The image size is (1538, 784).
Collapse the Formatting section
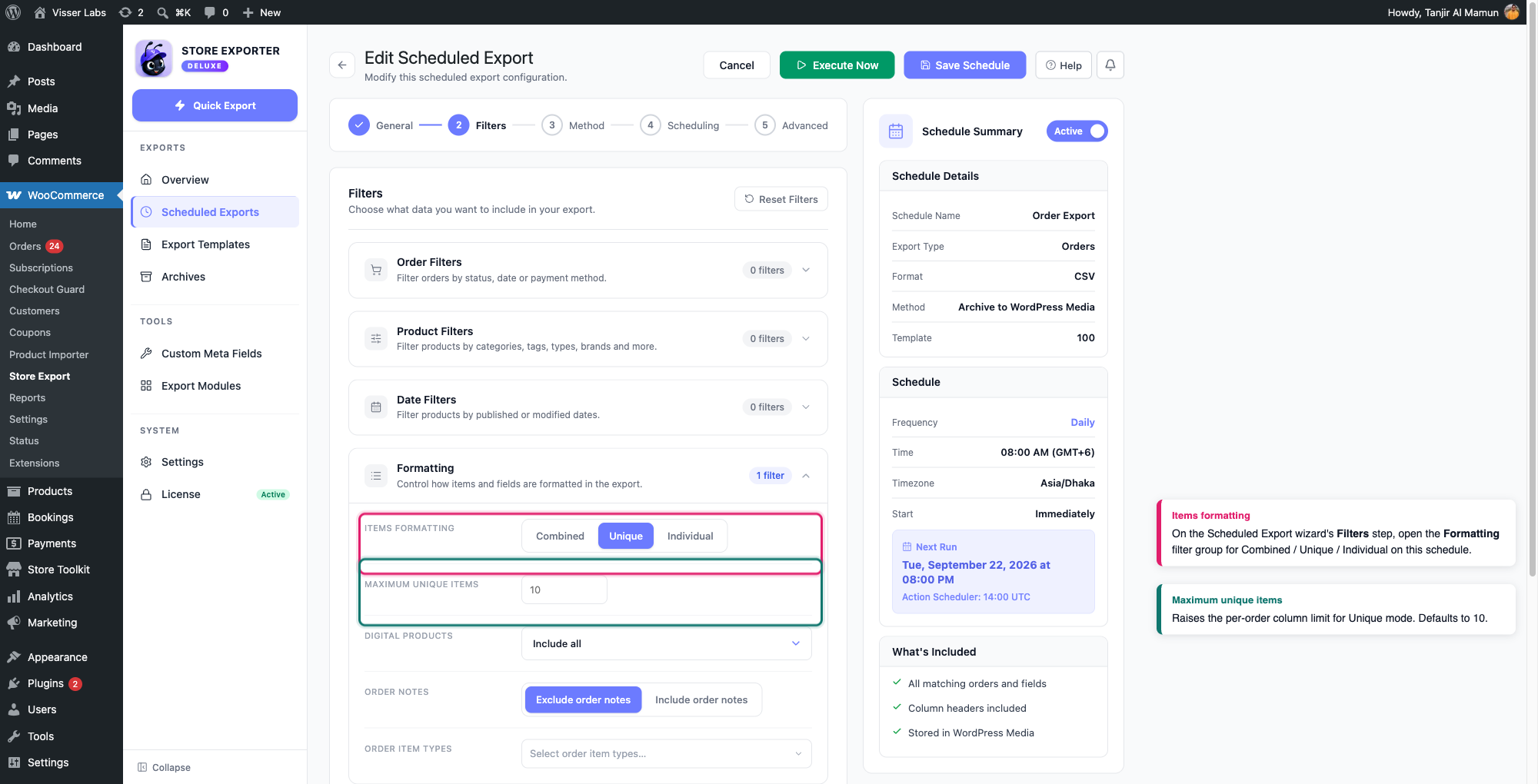click(x=806, y=476)
